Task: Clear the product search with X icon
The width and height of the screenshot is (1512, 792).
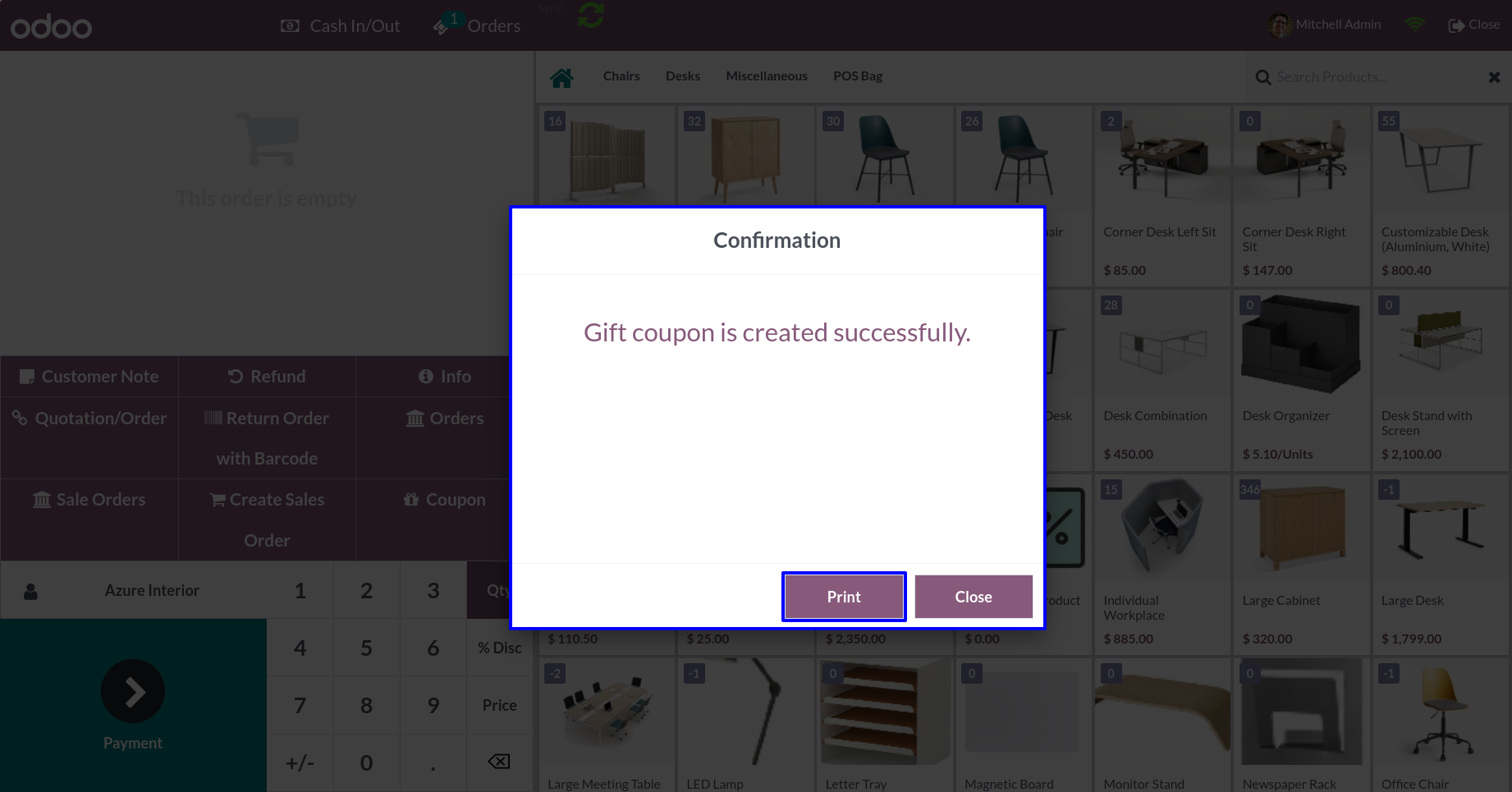Action: [1494, 77]
